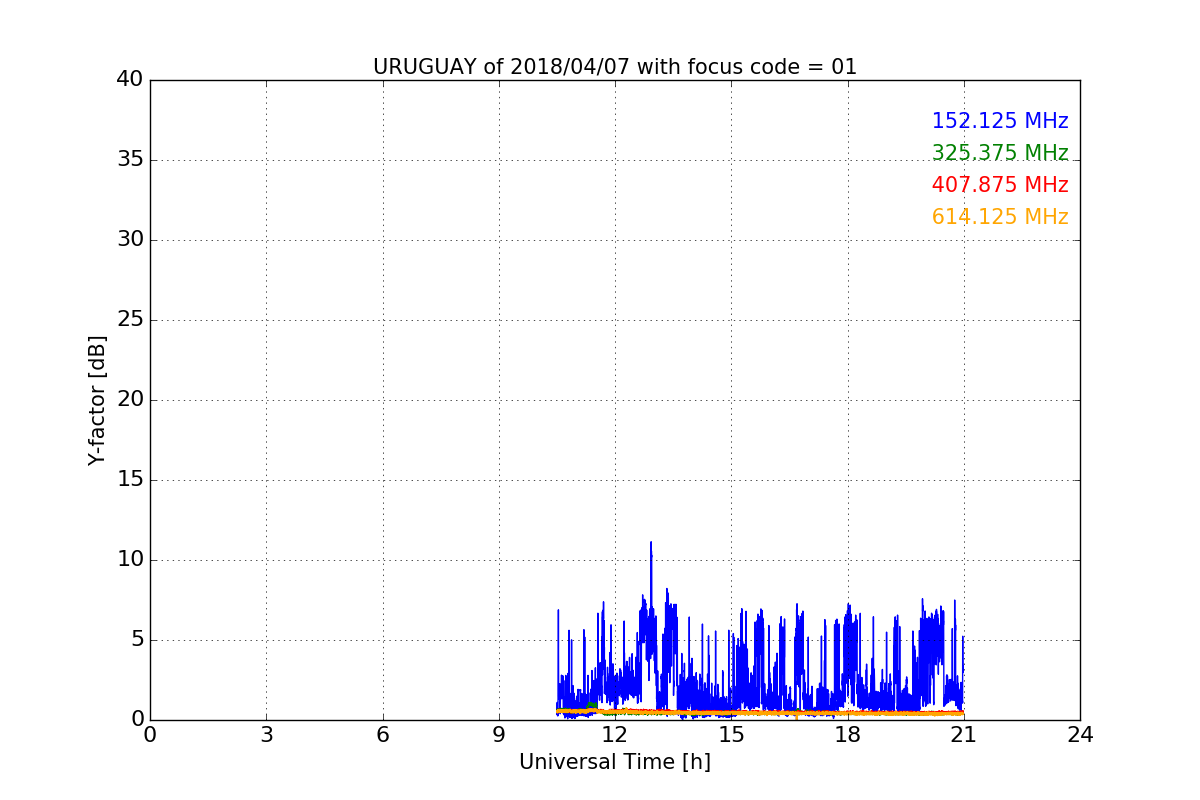
Task: Select the 614.125 MHz legend label
Action: (x=1000, y=217)
